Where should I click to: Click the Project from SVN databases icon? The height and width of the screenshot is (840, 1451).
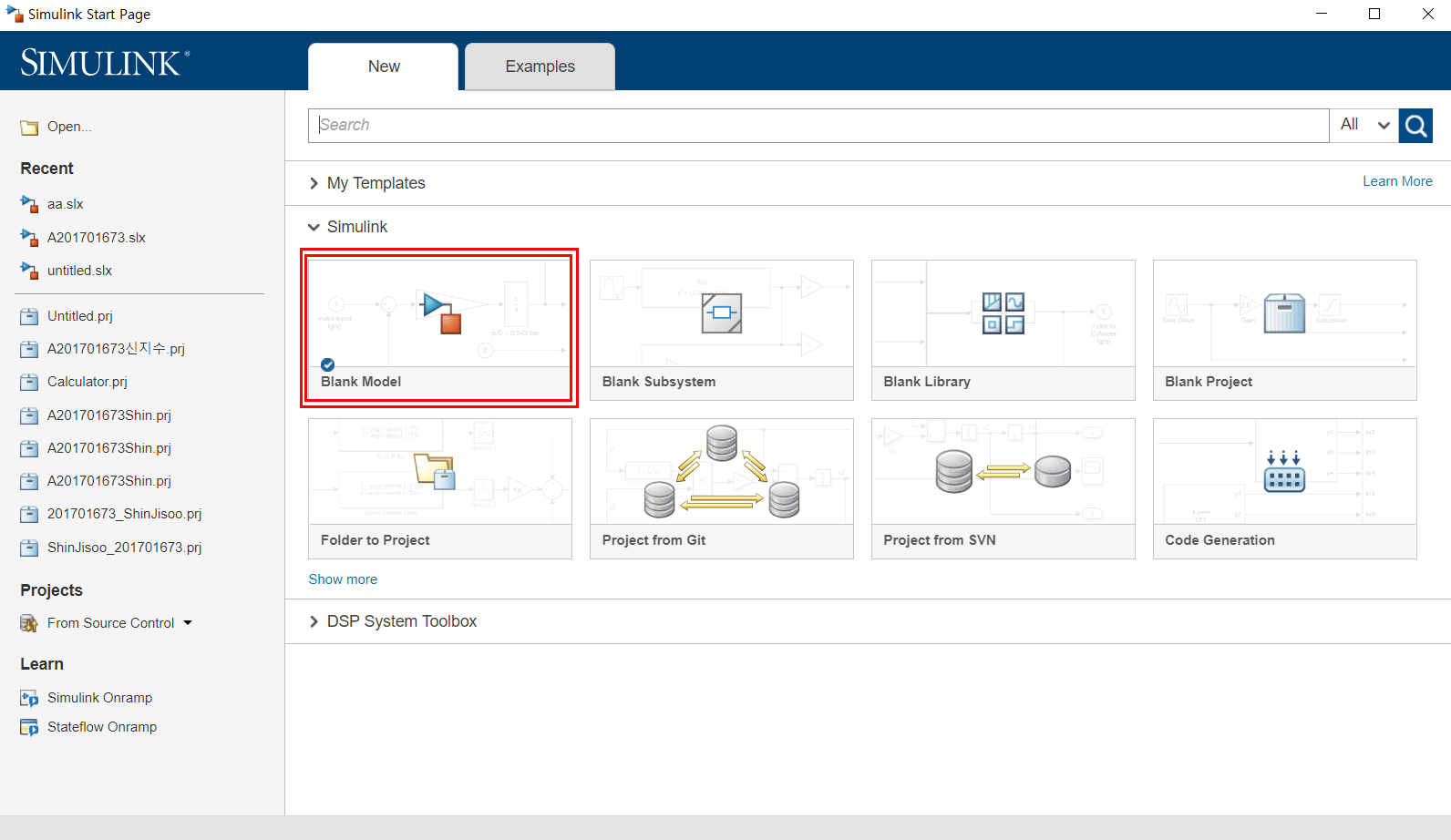[1003, 471]
